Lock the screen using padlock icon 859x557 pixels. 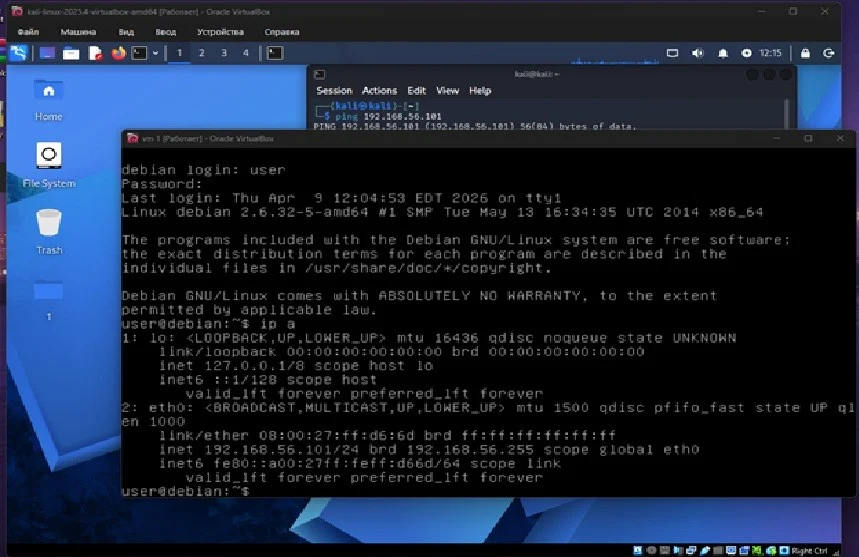pyautogui.click(x=805, y=53)
